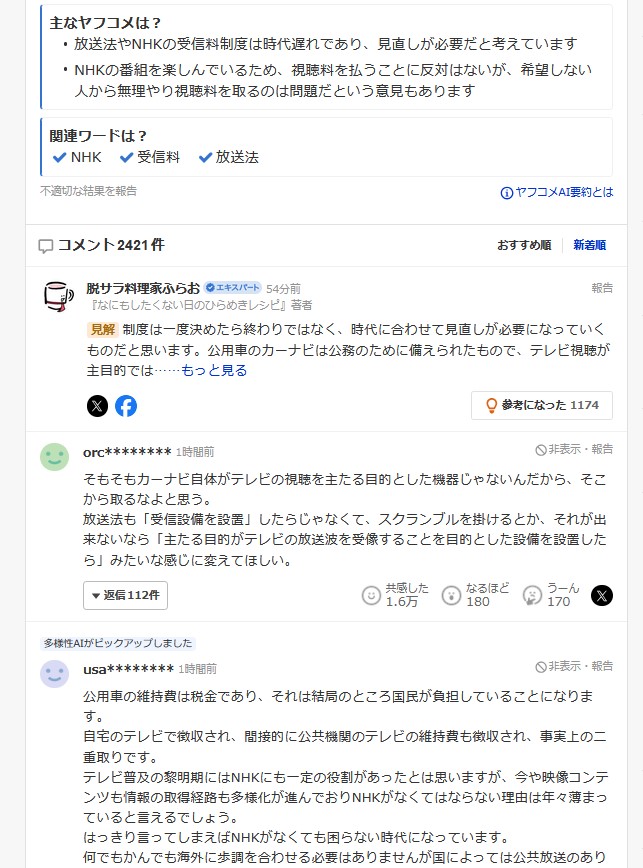This screenshot has height=868, width=643.
Task: Select the 放送法 related keyword
Action: click(x=229, y=157)
